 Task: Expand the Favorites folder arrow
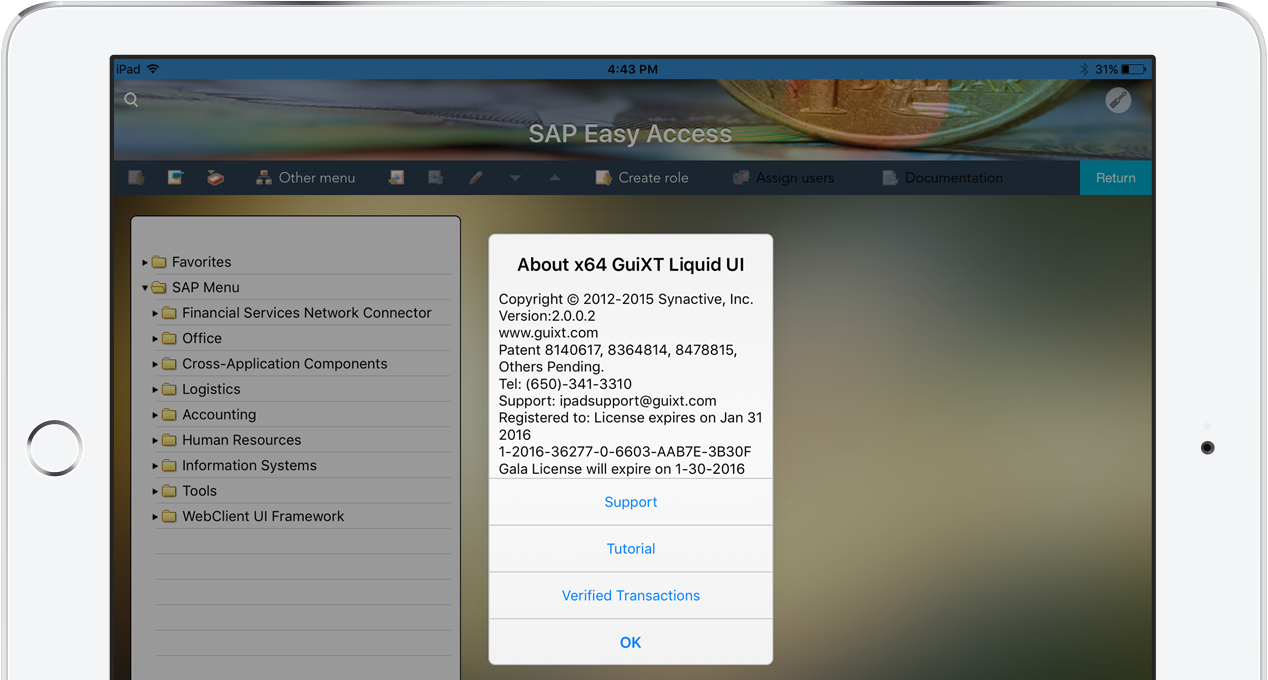(x=145, y=263)
